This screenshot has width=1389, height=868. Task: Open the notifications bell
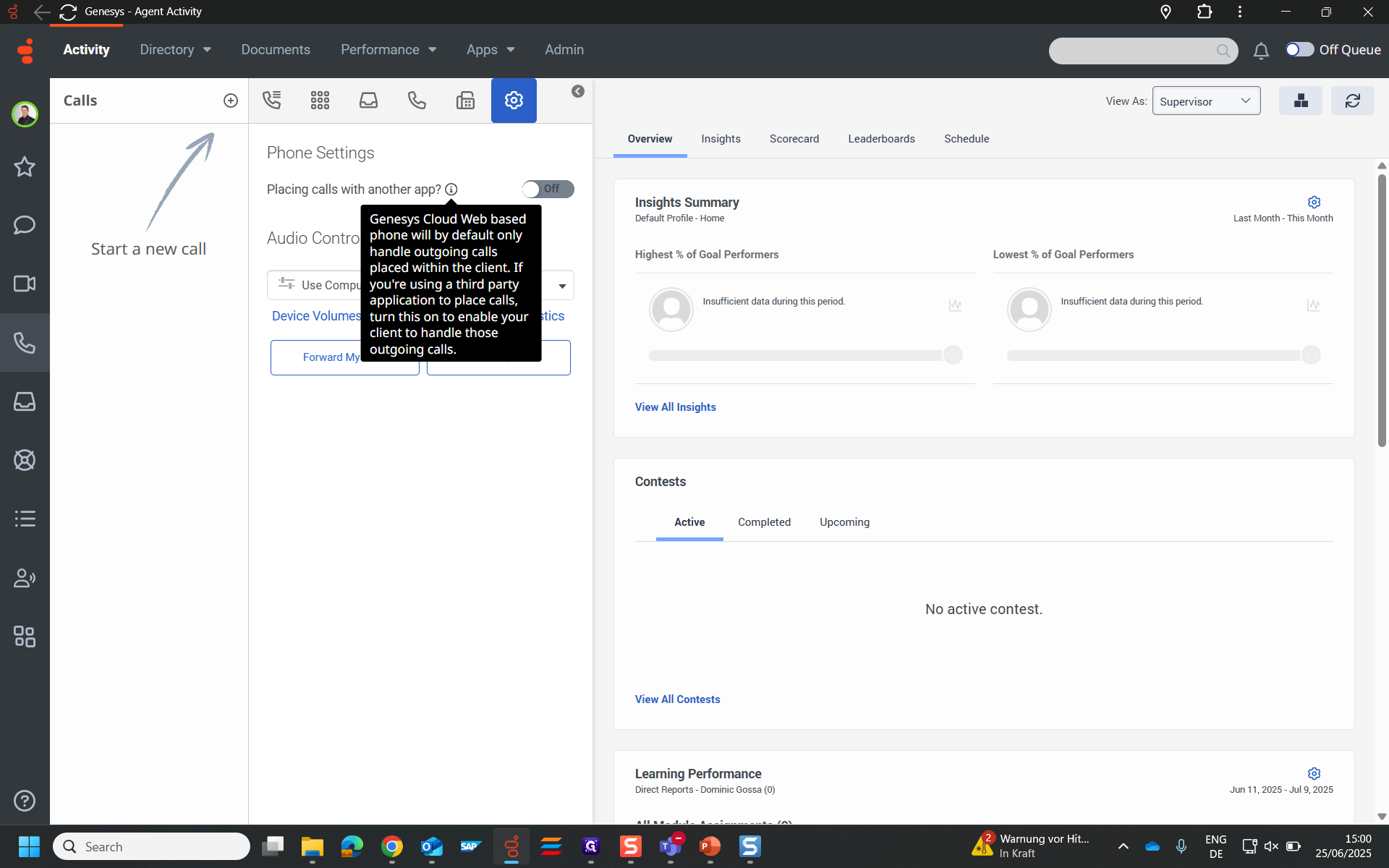tap(1261, 51)
